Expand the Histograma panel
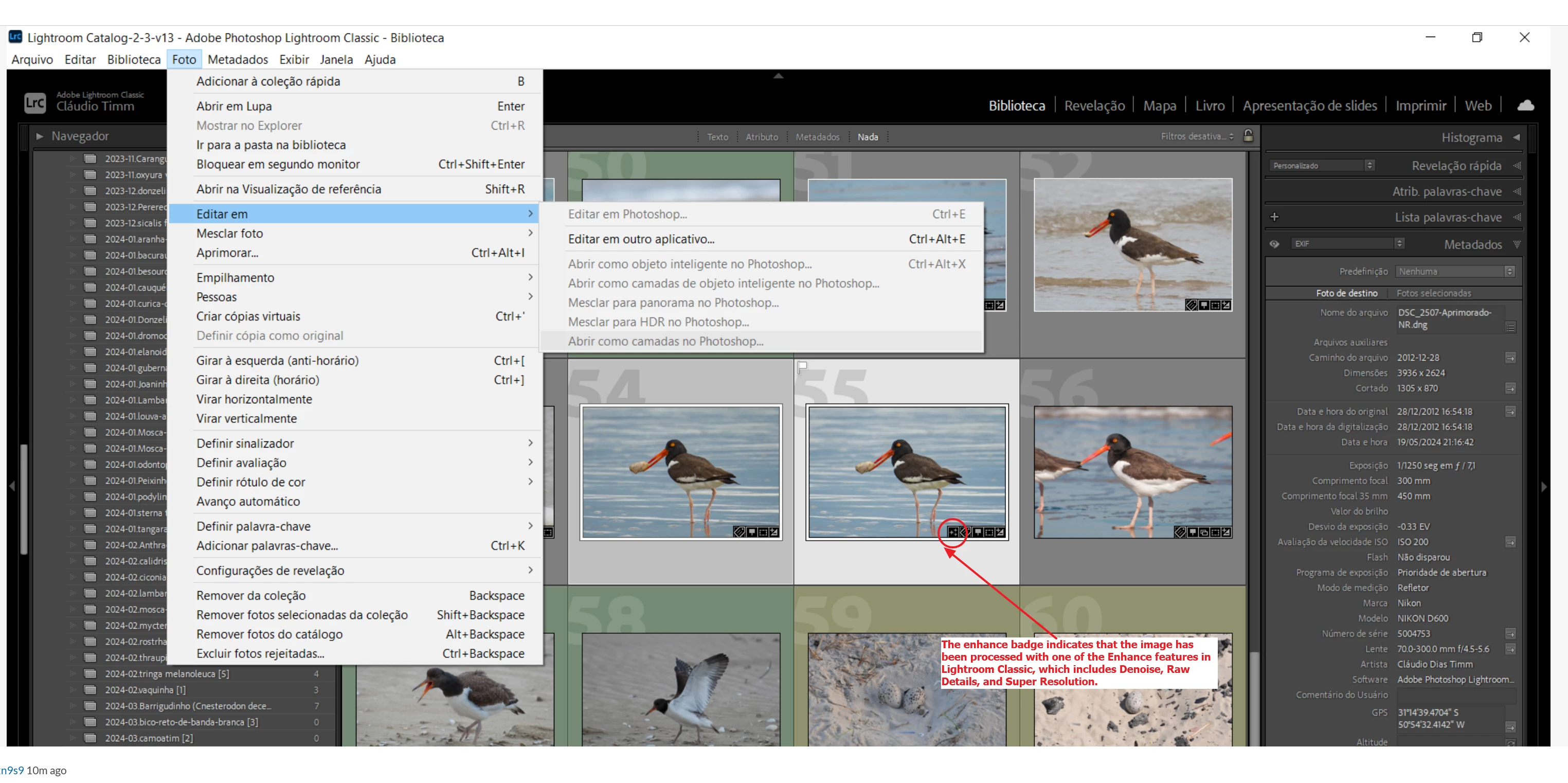This screenshot has height=783, width=1568. [1471, 137]
